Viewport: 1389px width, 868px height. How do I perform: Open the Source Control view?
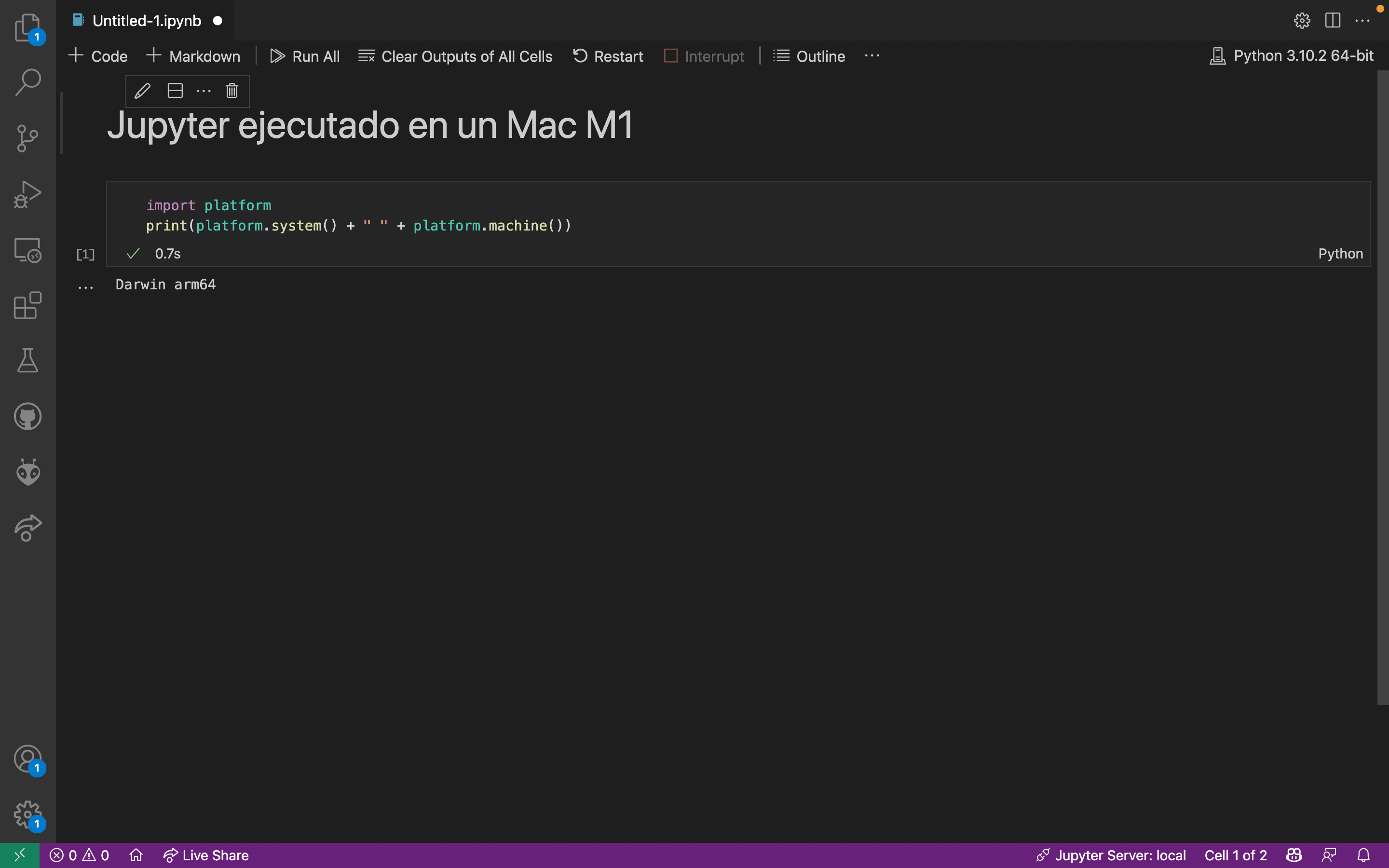(27, 138)
